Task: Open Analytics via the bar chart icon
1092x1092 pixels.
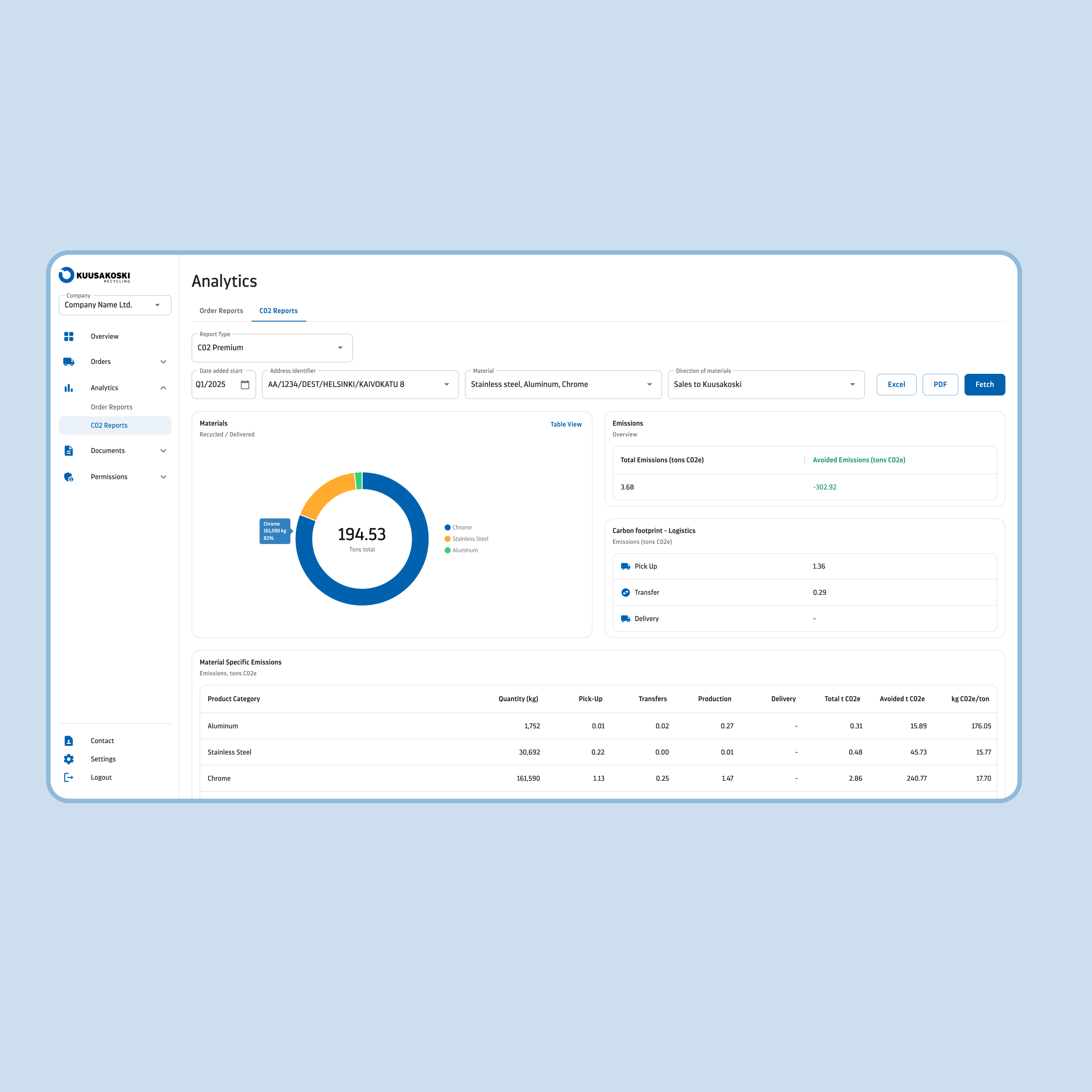Action: tap(69, 388)
